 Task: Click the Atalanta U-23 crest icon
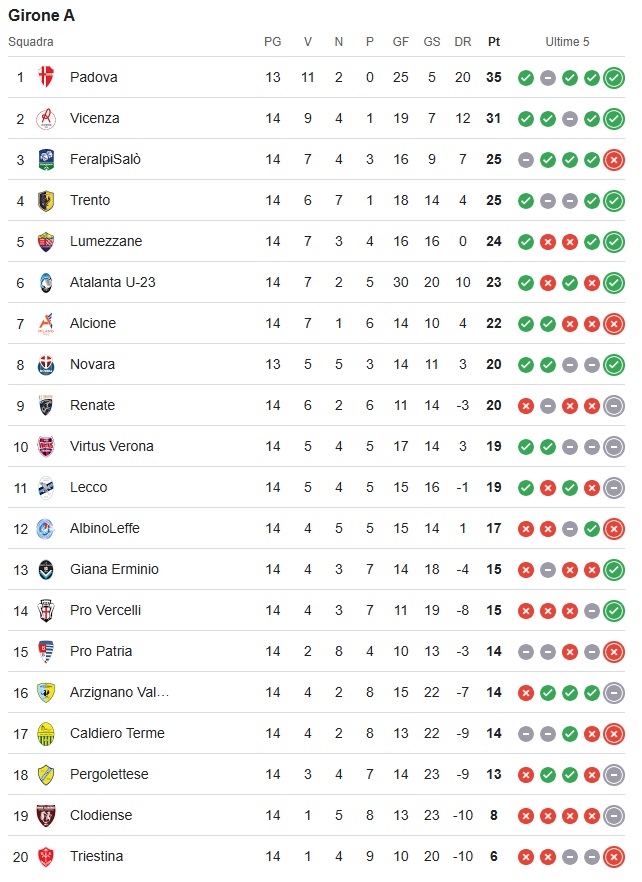click(46, 282)
